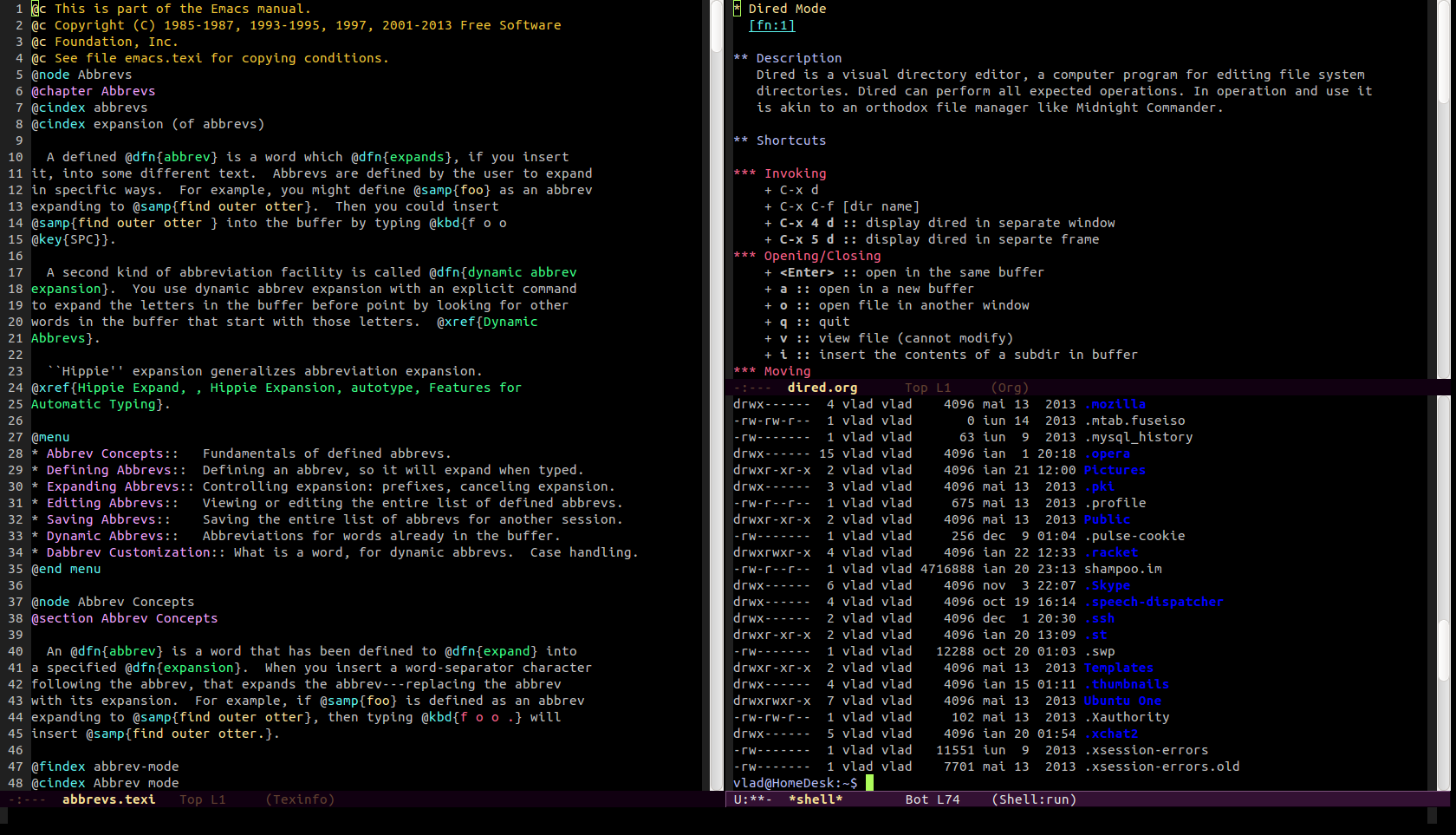The width and height of the screenshot is (1456, 835).
Task: Click the 'C-x 5 d' shortcut entry
Action: pos(932,239)
